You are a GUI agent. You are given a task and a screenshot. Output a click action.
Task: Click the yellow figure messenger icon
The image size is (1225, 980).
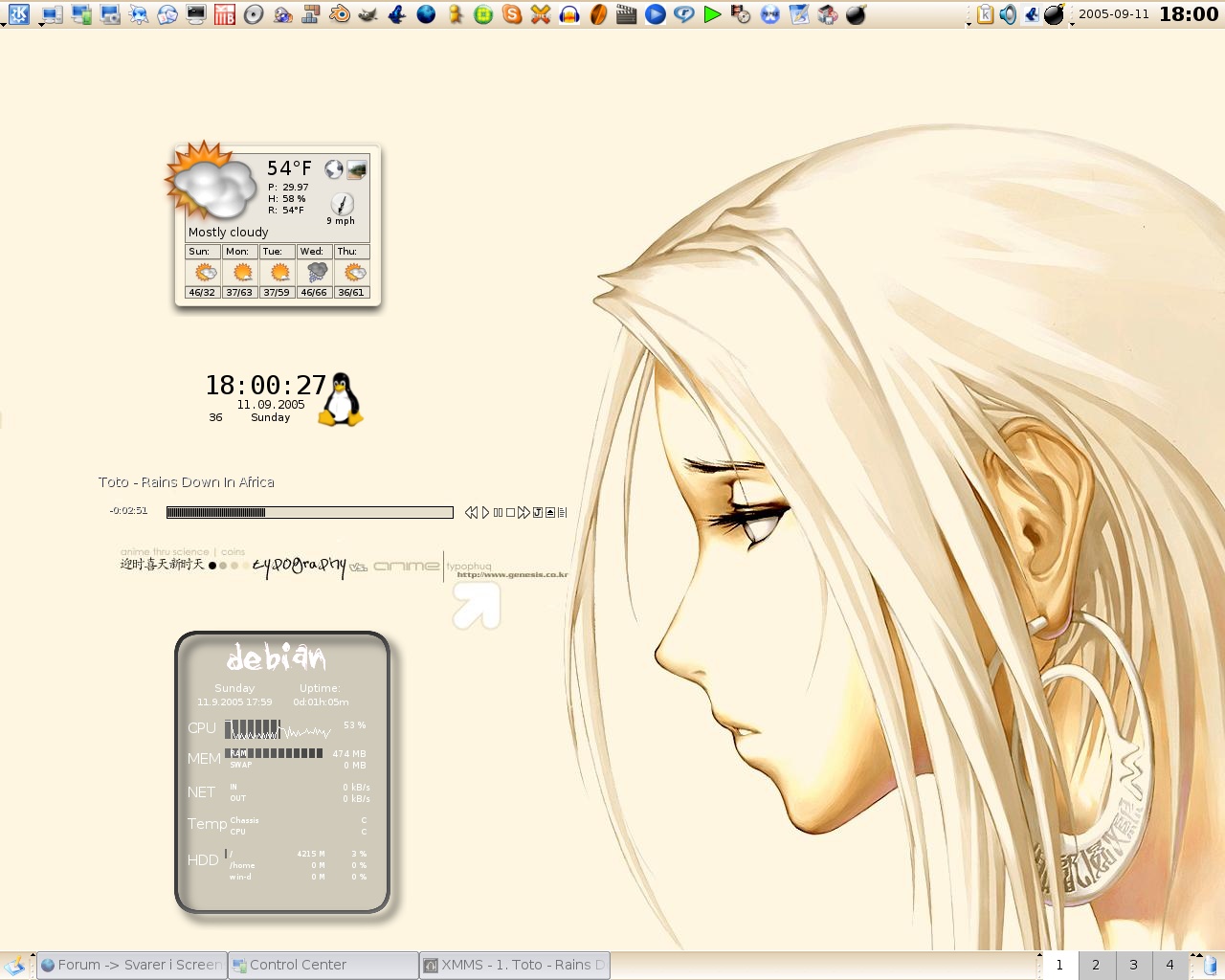455,14
